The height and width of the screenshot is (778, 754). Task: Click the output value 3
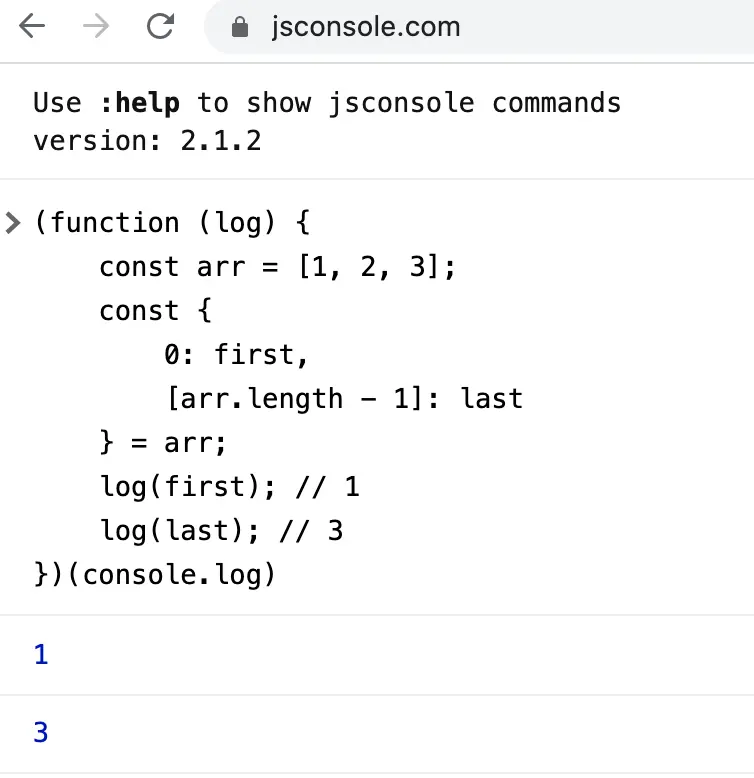coord(41,732)
